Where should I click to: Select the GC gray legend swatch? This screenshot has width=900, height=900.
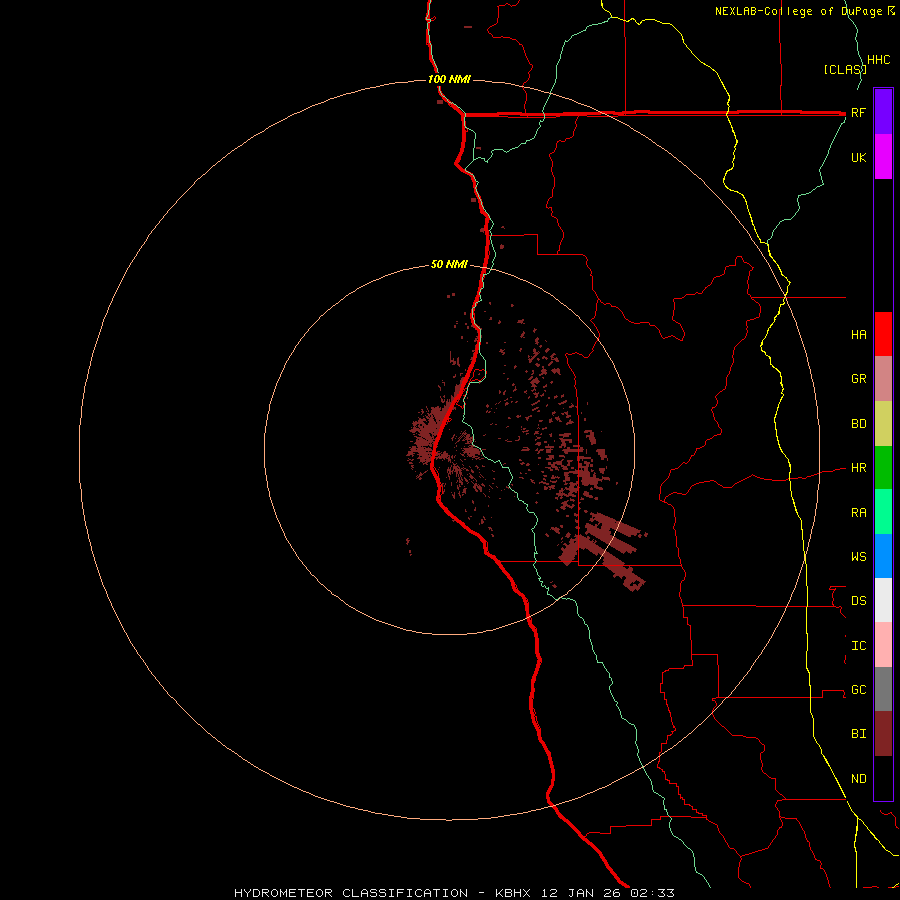pos(883,689)
